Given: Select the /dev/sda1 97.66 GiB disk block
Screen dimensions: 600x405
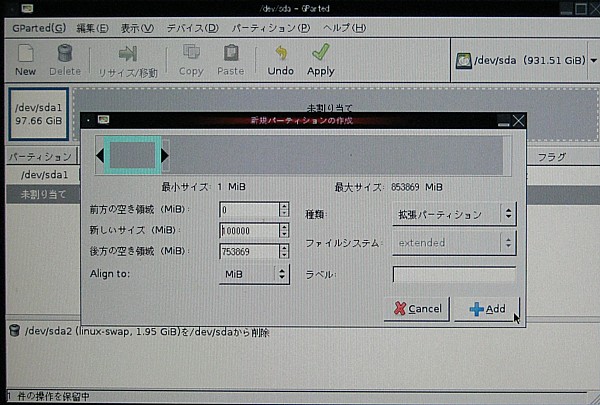Looking at the screenshot, I should (x=39, y=114).
